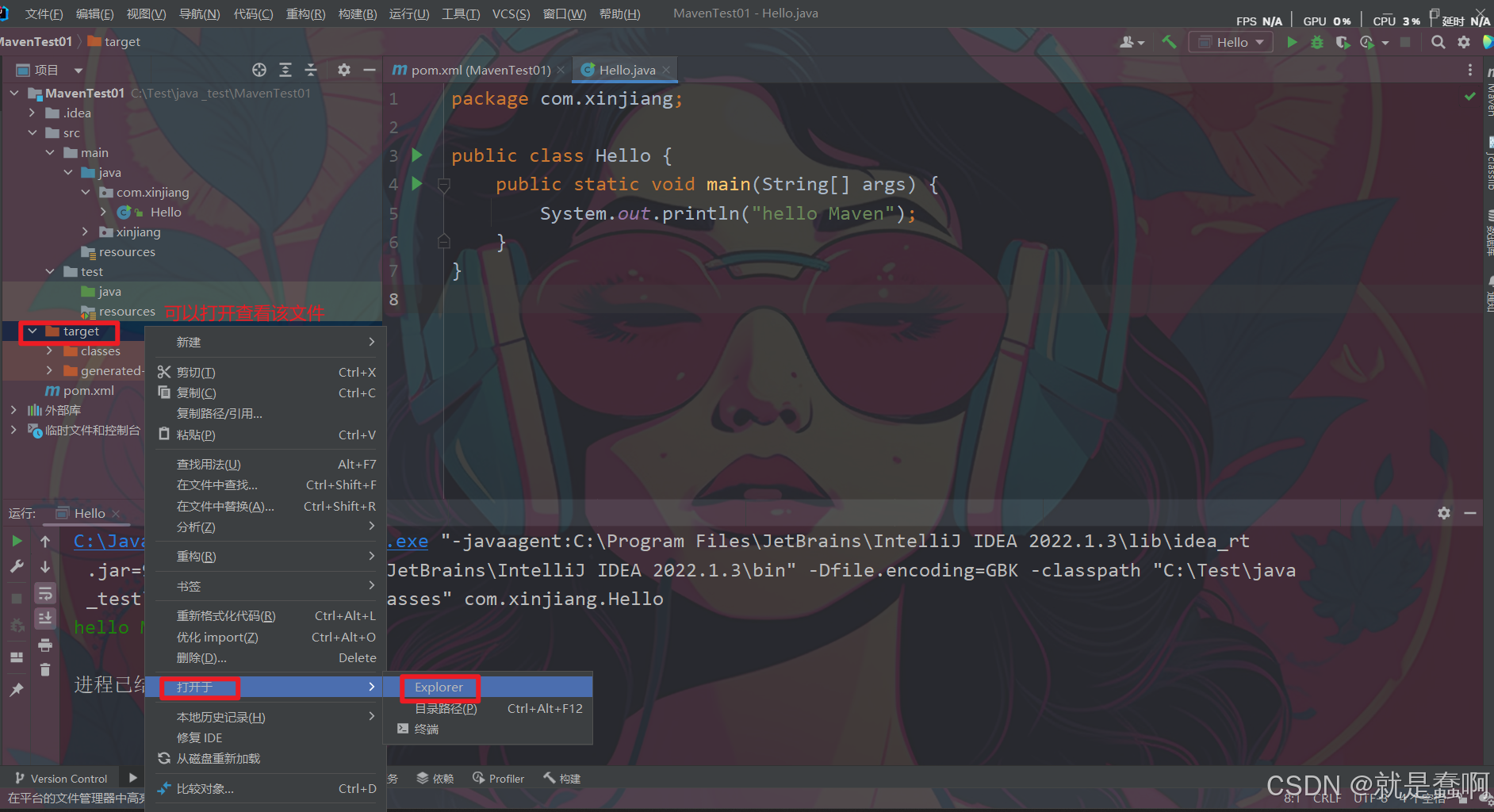Choose 新建 in context menu
This screenshot has height=812, width=1494.
point(266,342)
